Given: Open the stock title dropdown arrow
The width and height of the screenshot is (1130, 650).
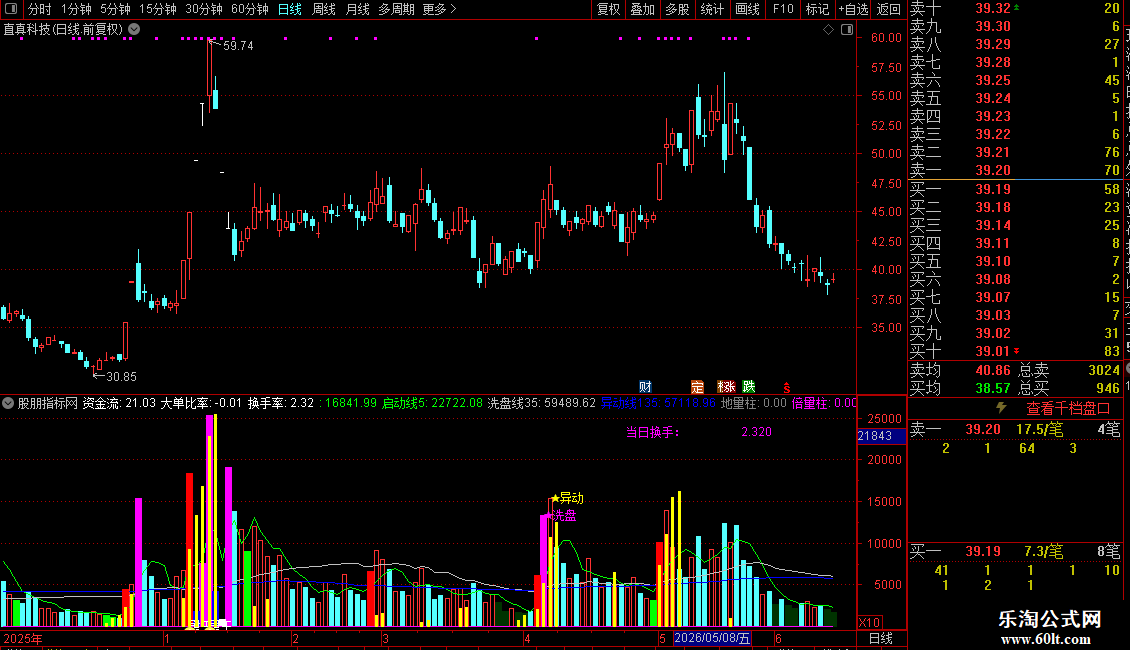Looking at the screenshot, I should click(134, 30).
